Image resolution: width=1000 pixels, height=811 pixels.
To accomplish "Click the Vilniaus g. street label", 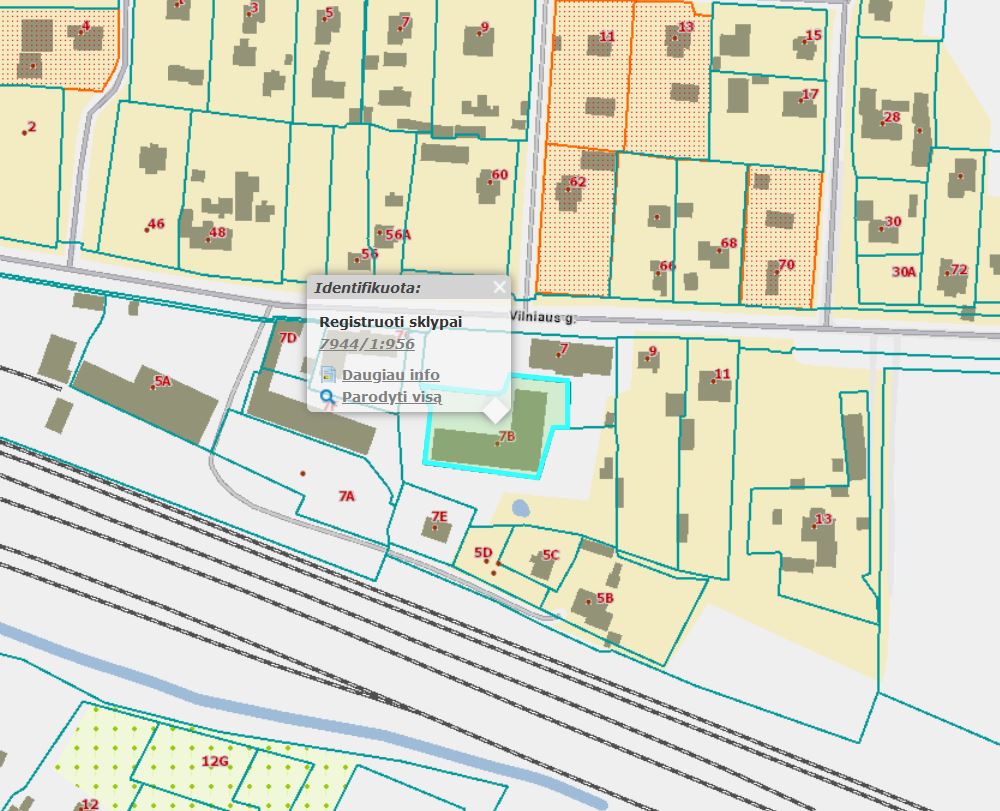I will [x=542, y=315].
